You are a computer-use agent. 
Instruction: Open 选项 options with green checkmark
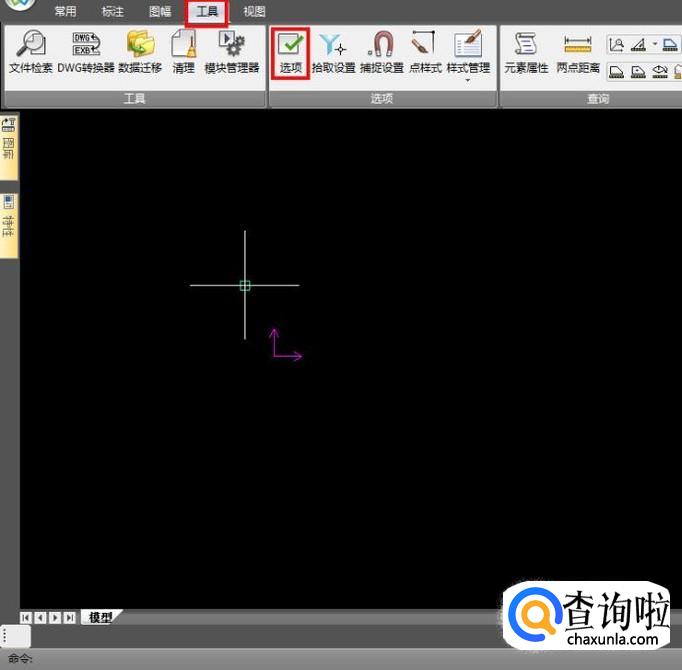pos(290,52)
